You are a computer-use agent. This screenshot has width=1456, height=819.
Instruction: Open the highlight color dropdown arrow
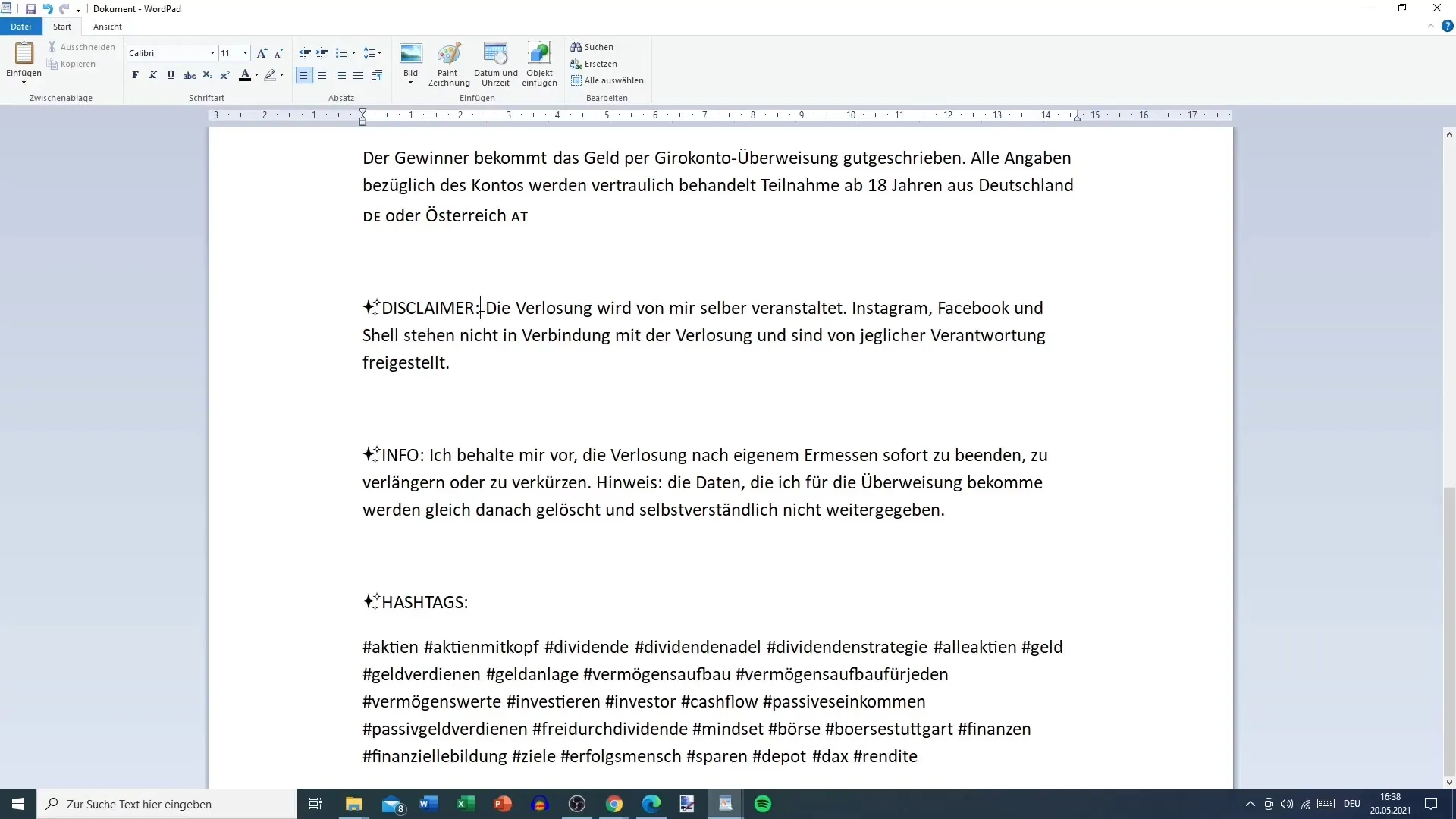point(281,75)
